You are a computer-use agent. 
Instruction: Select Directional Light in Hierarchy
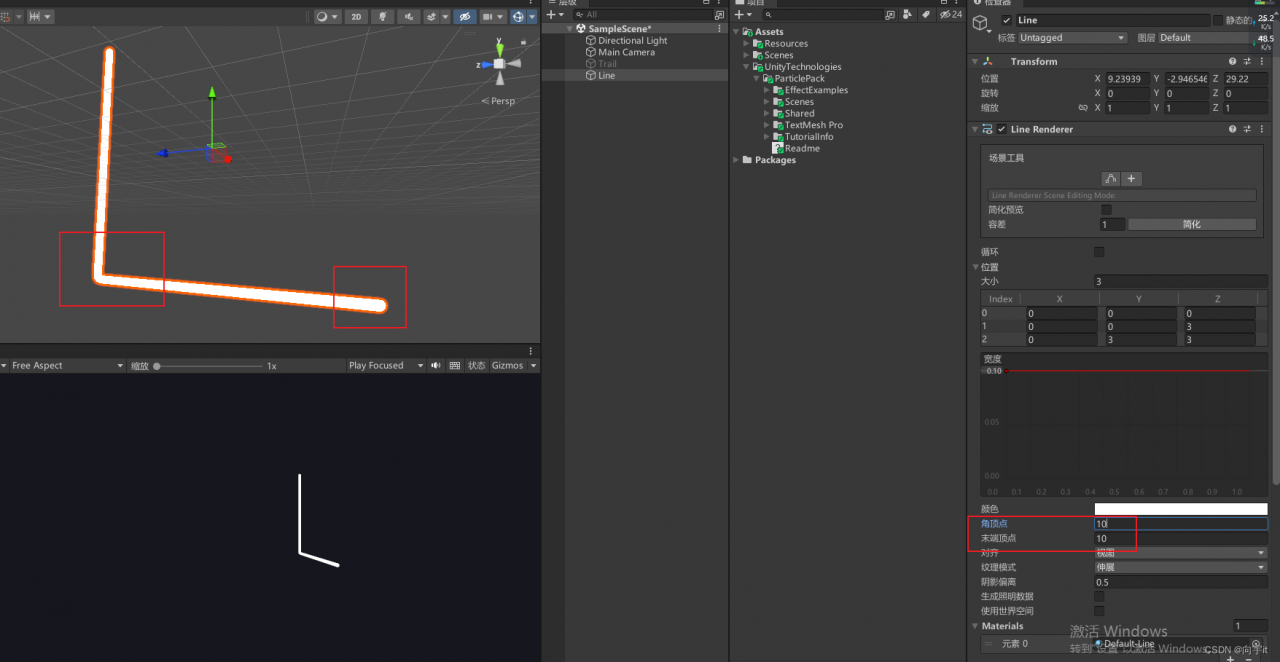click(633, 41)
